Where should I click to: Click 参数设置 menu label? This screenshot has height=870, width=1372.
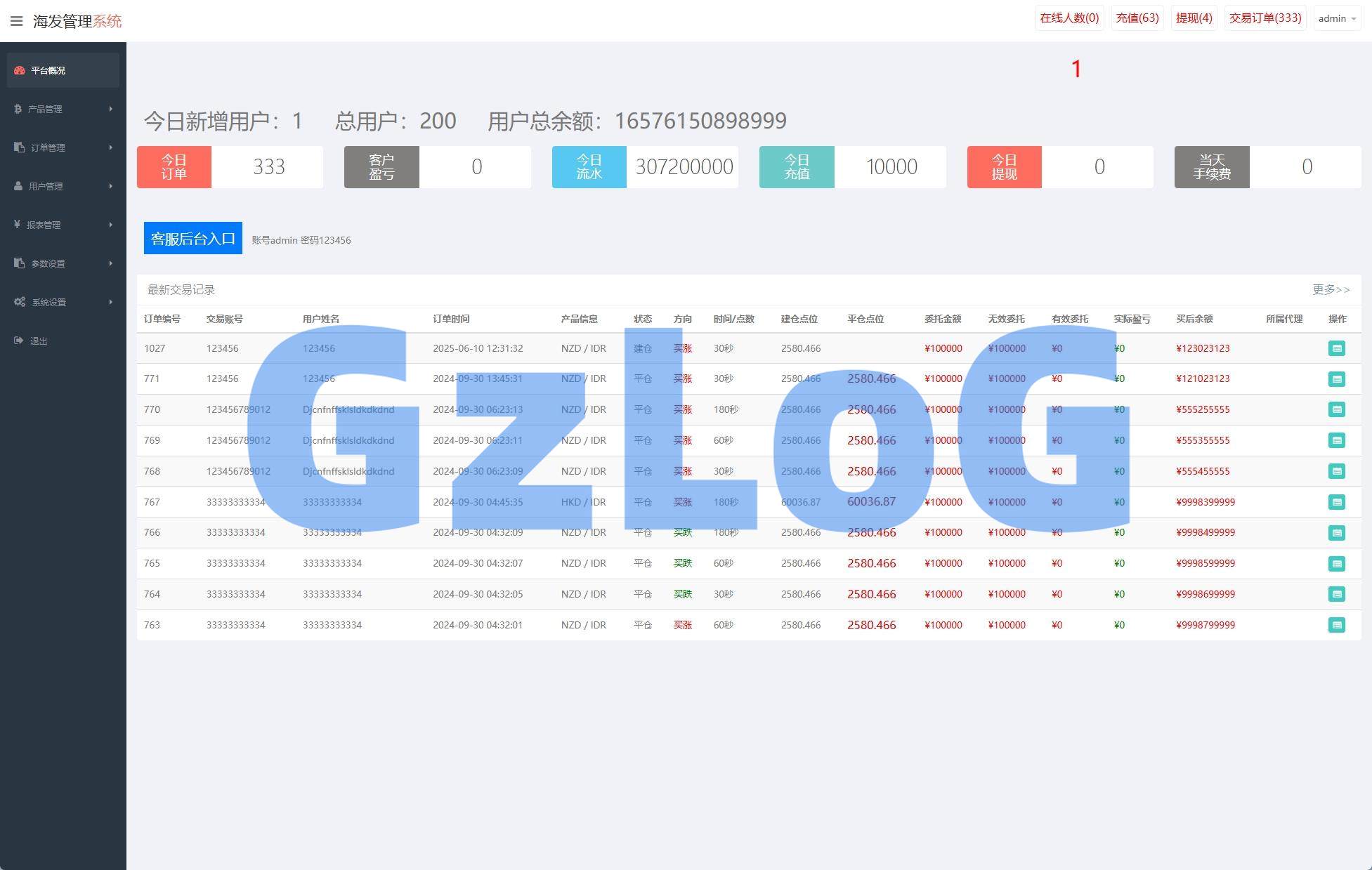(x=48, y=263)
